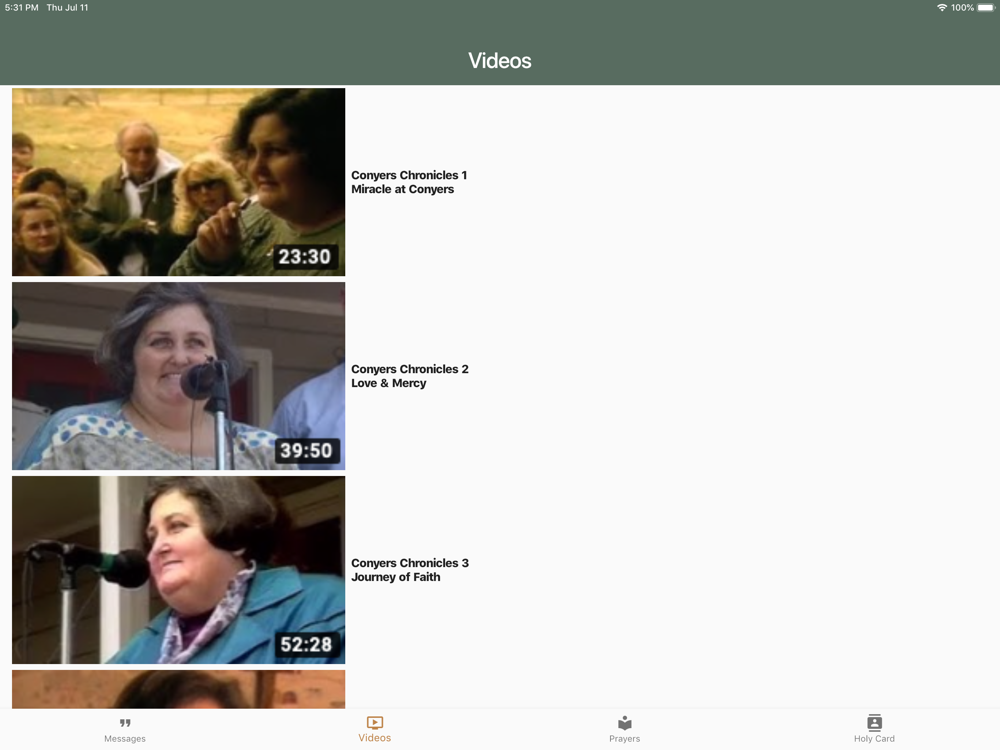
Task: Tap the 23:30 duration badge
Action: pos(304,256)
